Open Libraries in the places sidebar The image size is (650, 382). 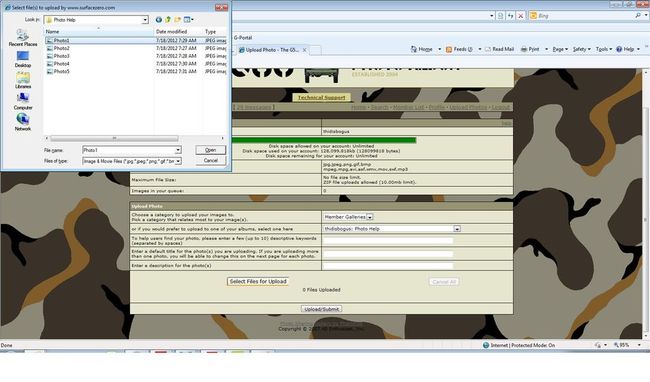click(x=23, y=80)
